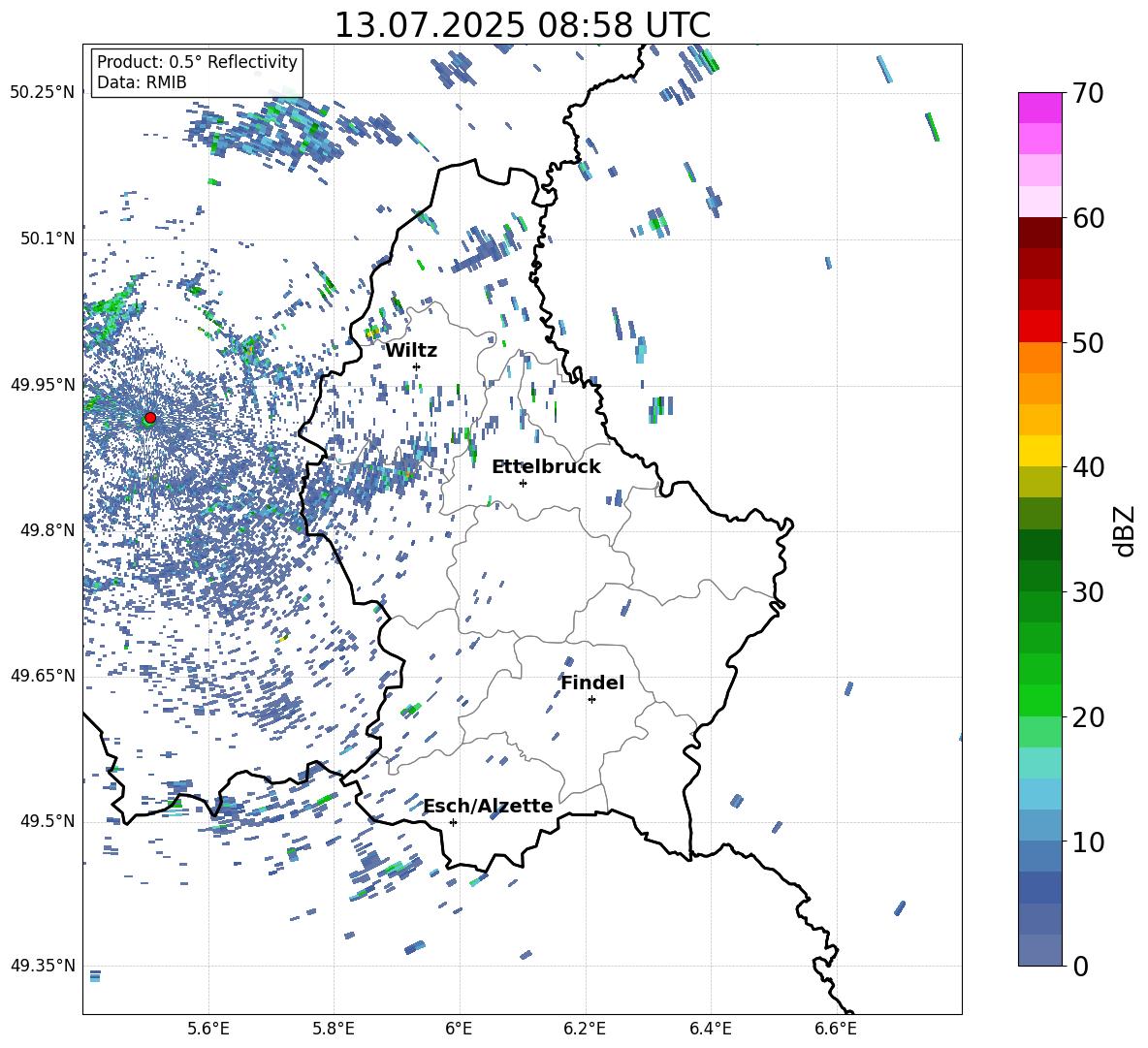
Task: Click the magenta top colorbar band
Action: click(x=1039, y=108)
